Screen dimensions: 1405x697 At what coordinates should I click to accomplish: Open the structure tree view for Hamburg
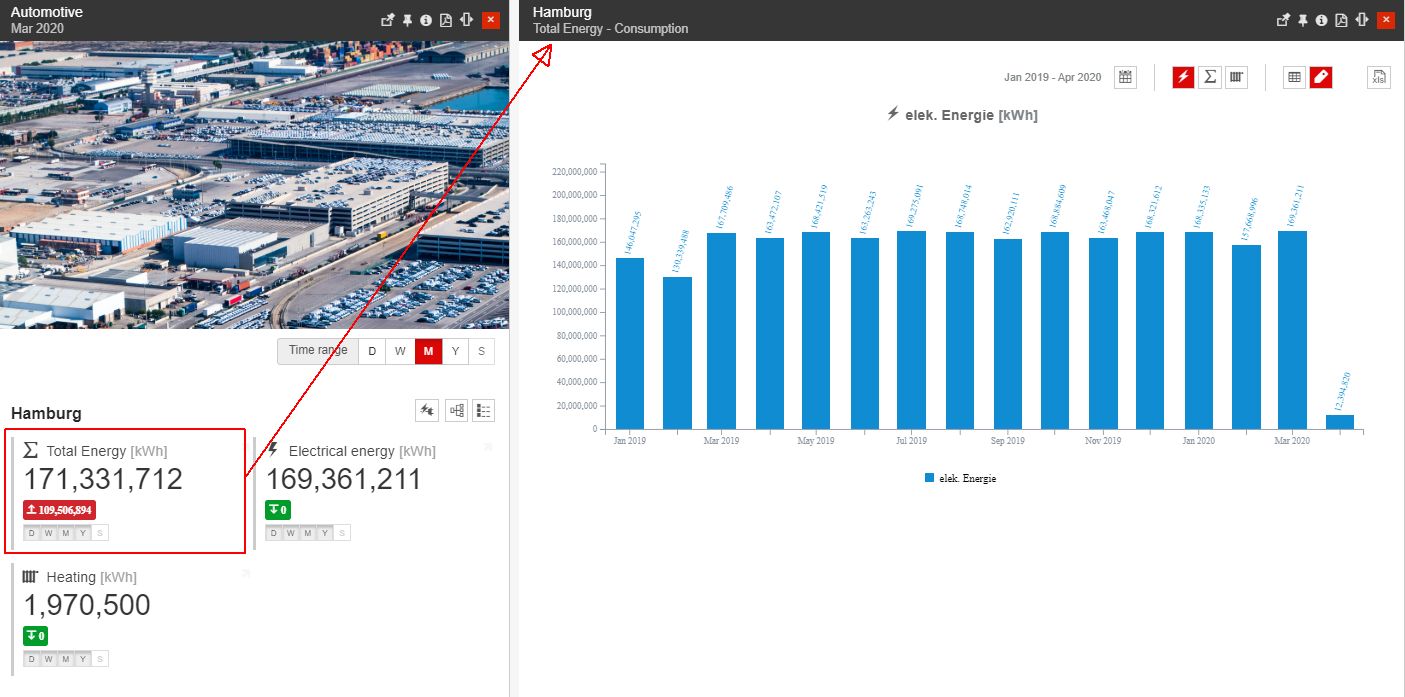(453, 410)
